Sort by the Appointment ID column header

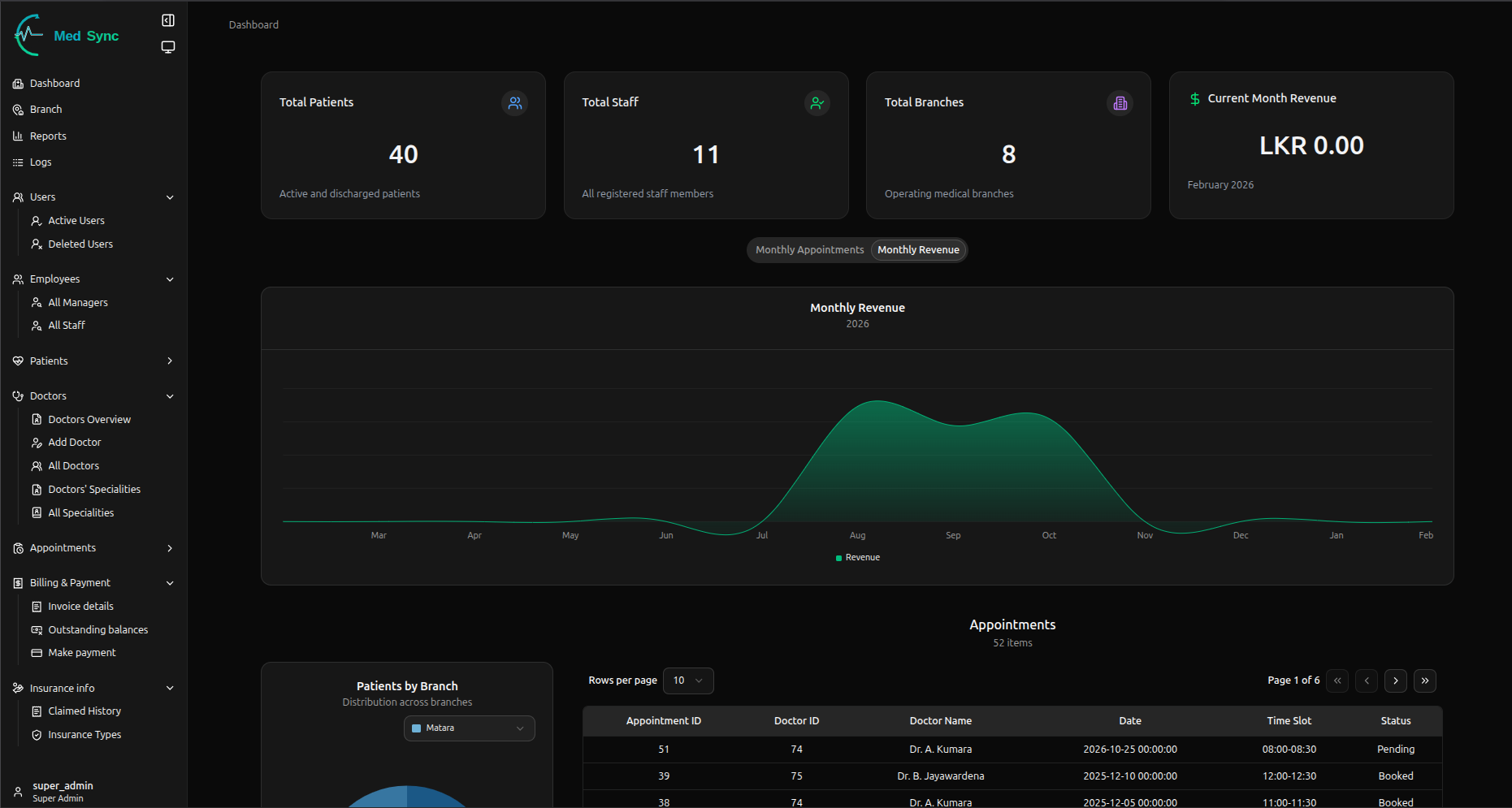[663, 721]
